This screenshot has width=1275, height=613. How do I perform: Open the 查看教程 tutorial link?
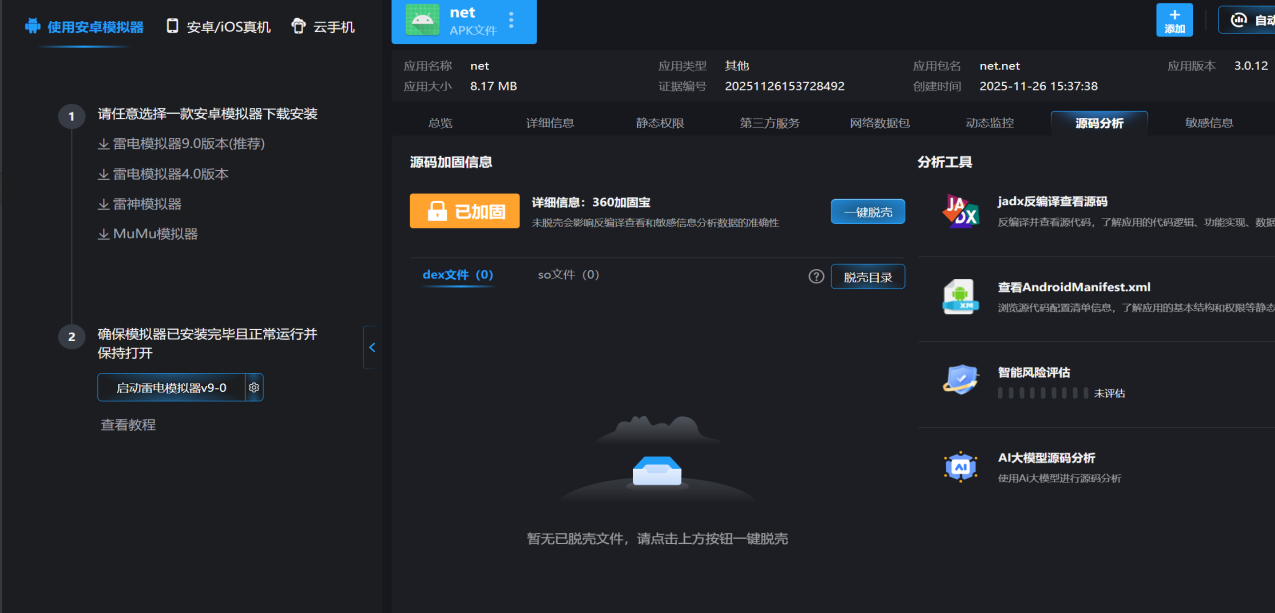128,425
